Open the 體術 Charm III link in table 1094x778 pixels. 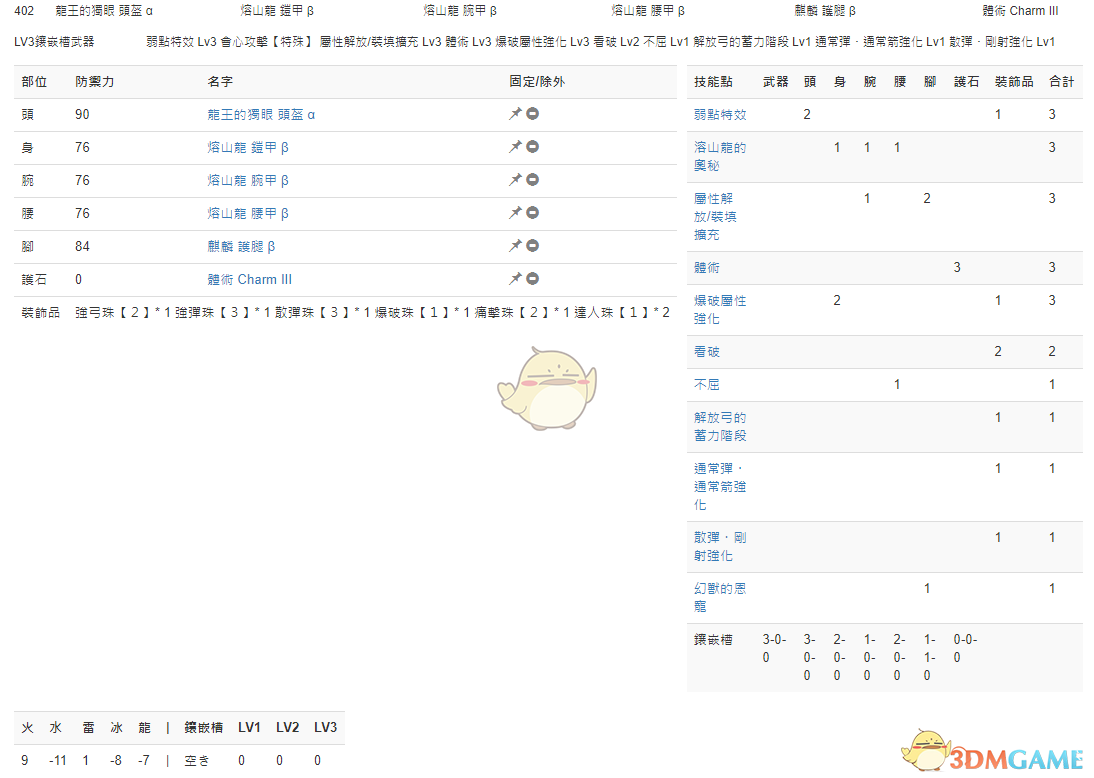tap(250, 279)
